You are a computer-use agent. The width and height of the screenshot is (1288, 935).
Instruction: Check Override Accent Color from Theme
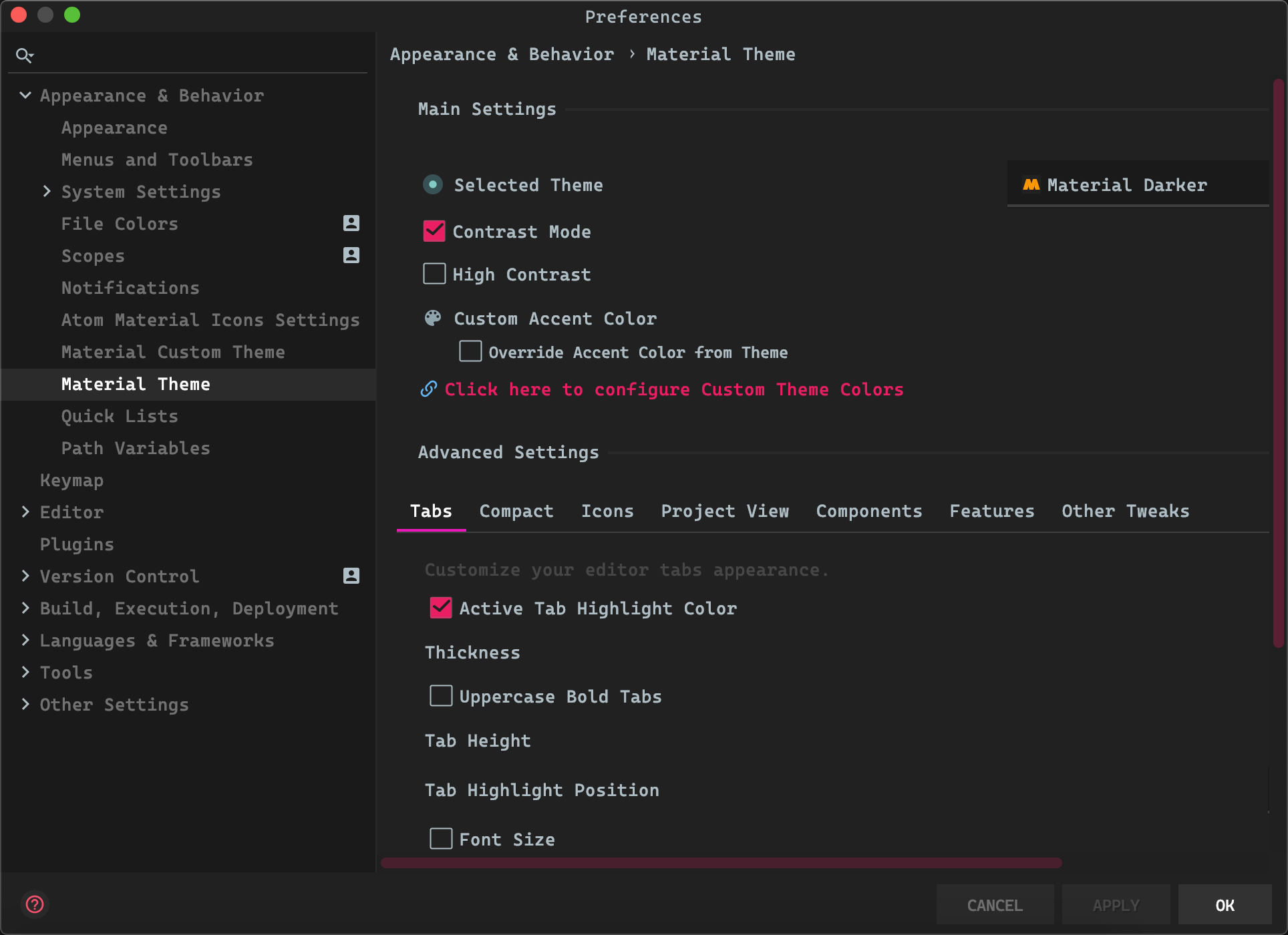[x=470, y=351]
